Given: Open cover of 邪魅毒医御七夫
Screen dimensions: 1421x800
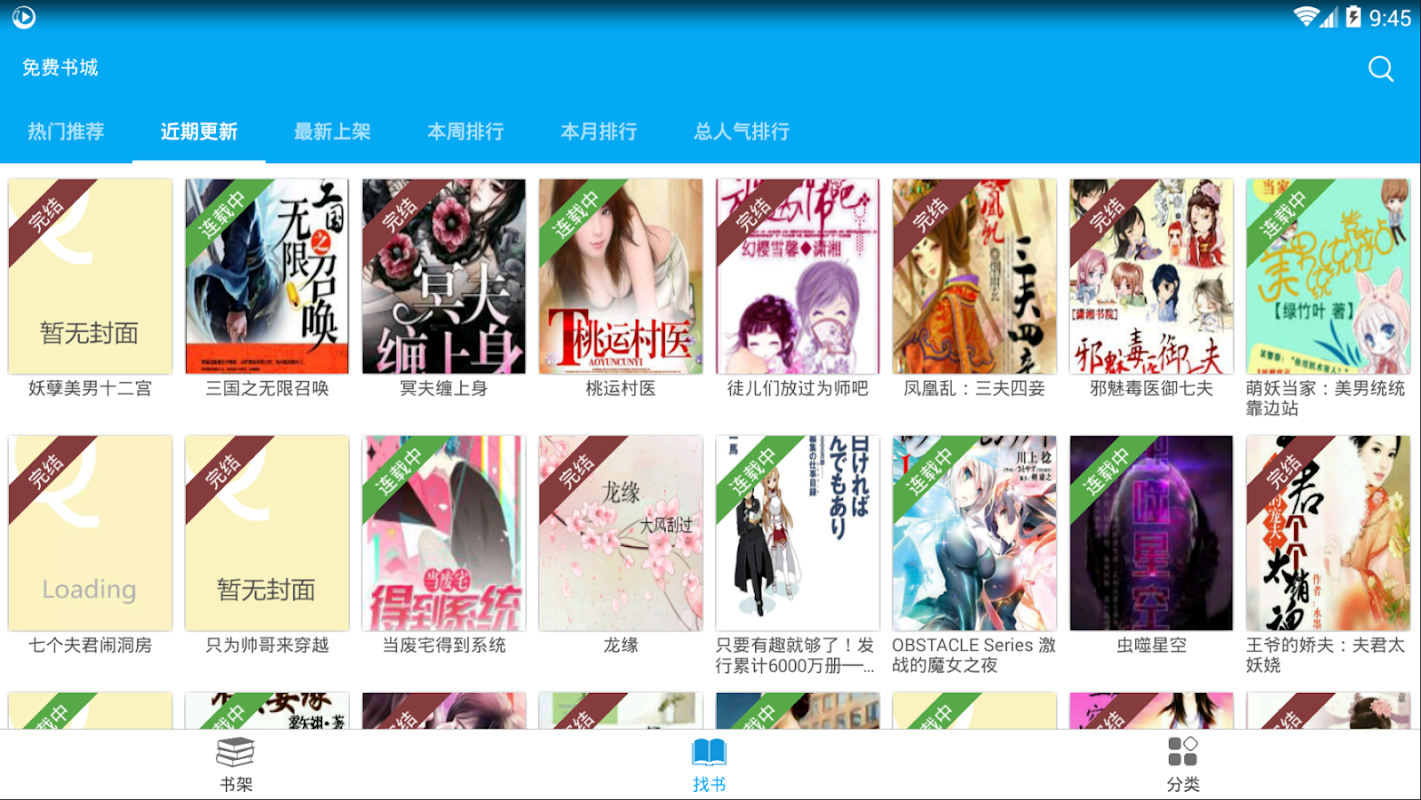Looking at the screenshot, I should [1152, 276].
